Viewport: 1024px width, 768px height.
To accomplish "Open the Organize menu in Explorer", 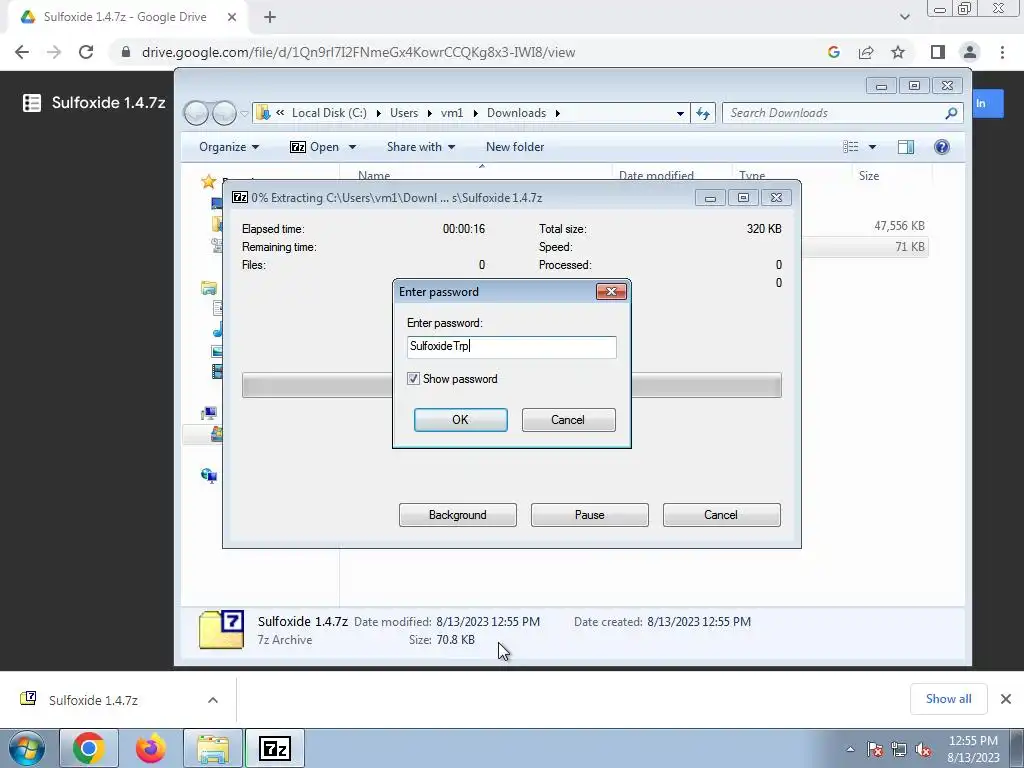I will tap(229, 147).
